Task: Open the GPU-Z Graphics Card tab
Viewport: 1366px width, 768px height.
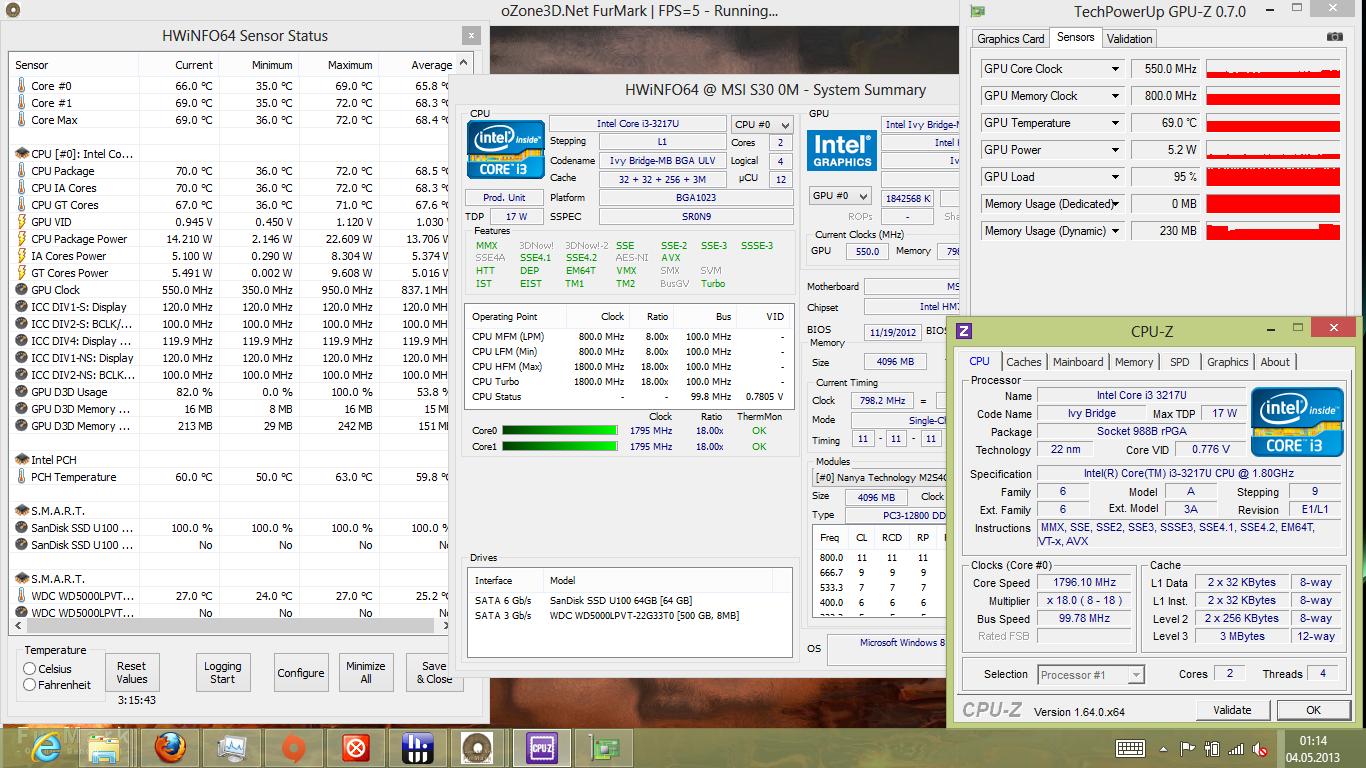Action: (1011, 39)
